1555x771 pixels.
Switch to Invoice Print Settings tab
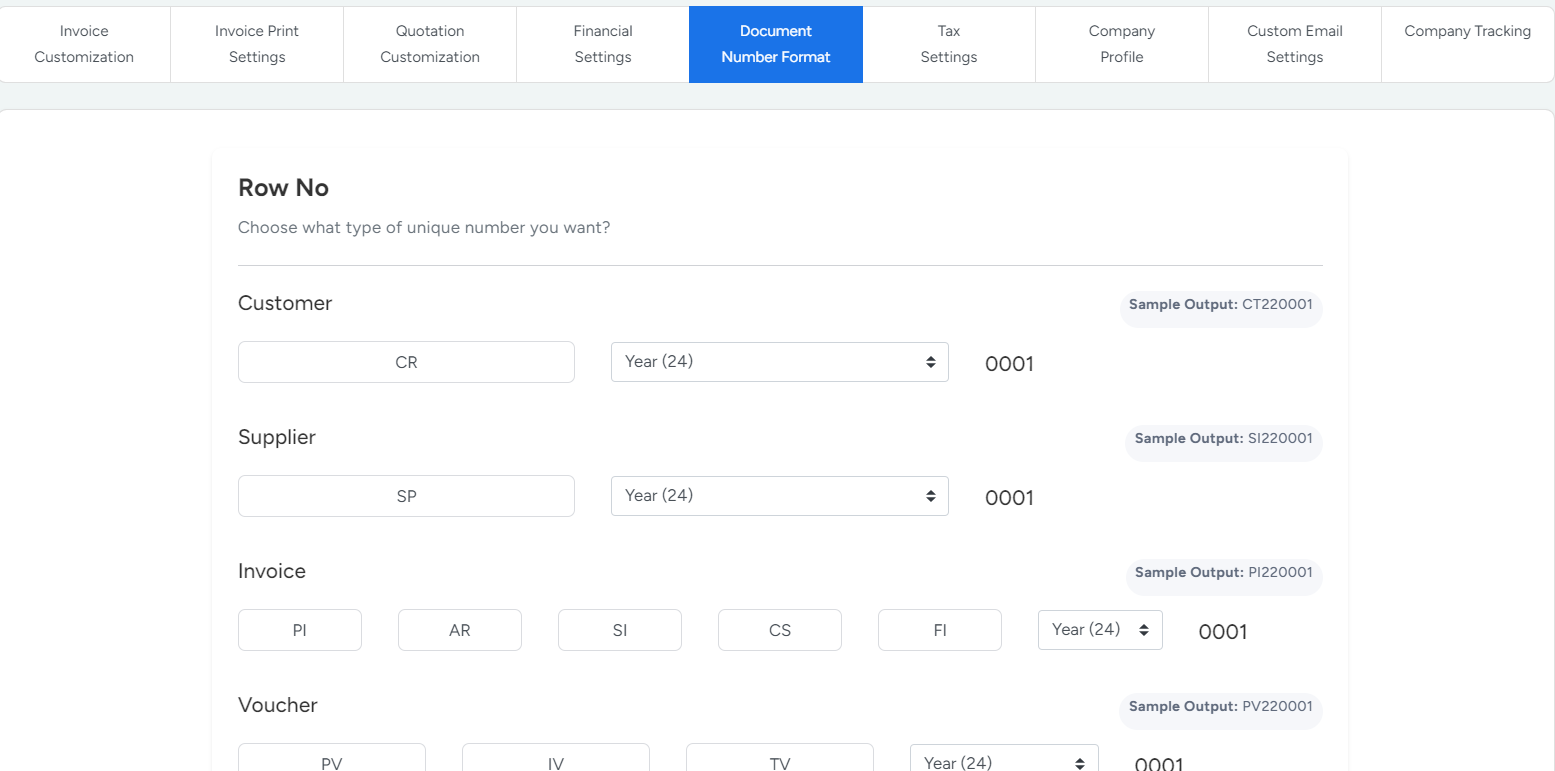pos(257,44)
